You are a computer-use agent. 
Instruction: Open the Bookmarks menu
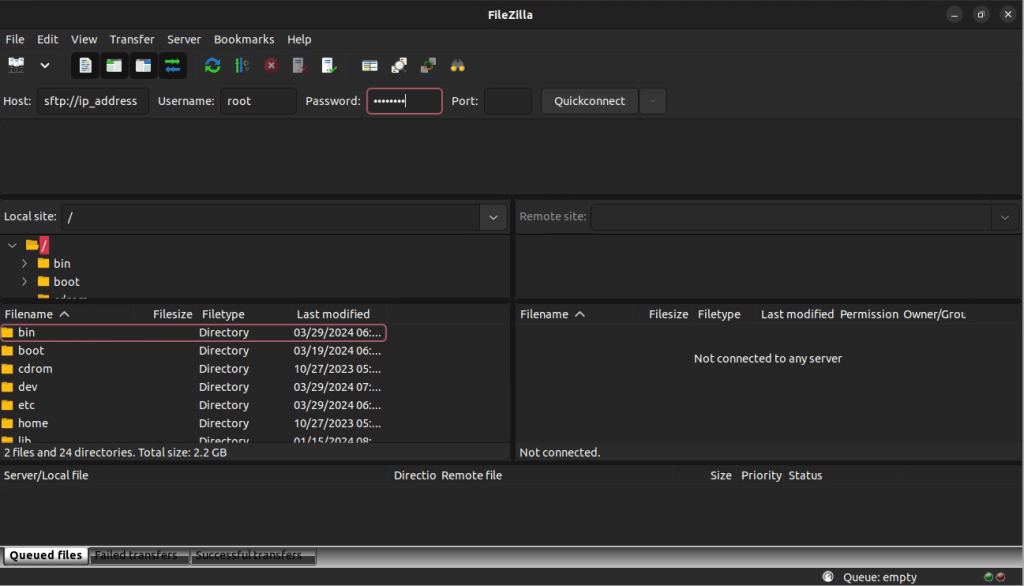pos(243,39)
